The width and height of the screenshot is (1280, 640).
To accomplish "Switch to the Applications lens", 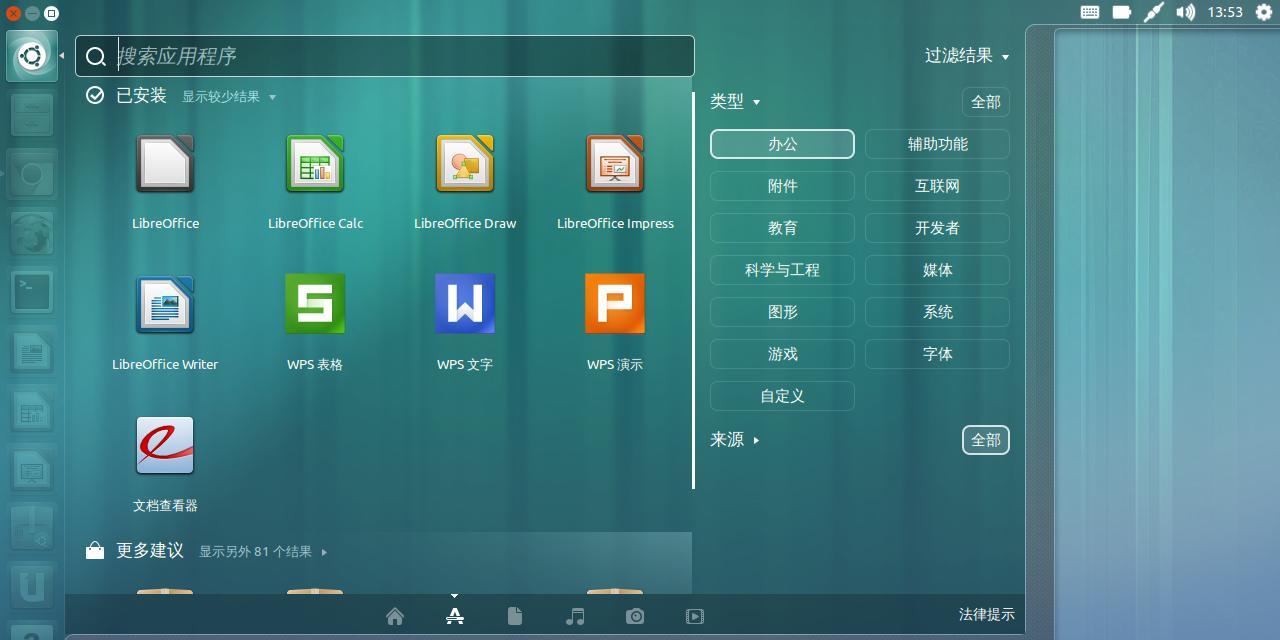I will (455, 616).
